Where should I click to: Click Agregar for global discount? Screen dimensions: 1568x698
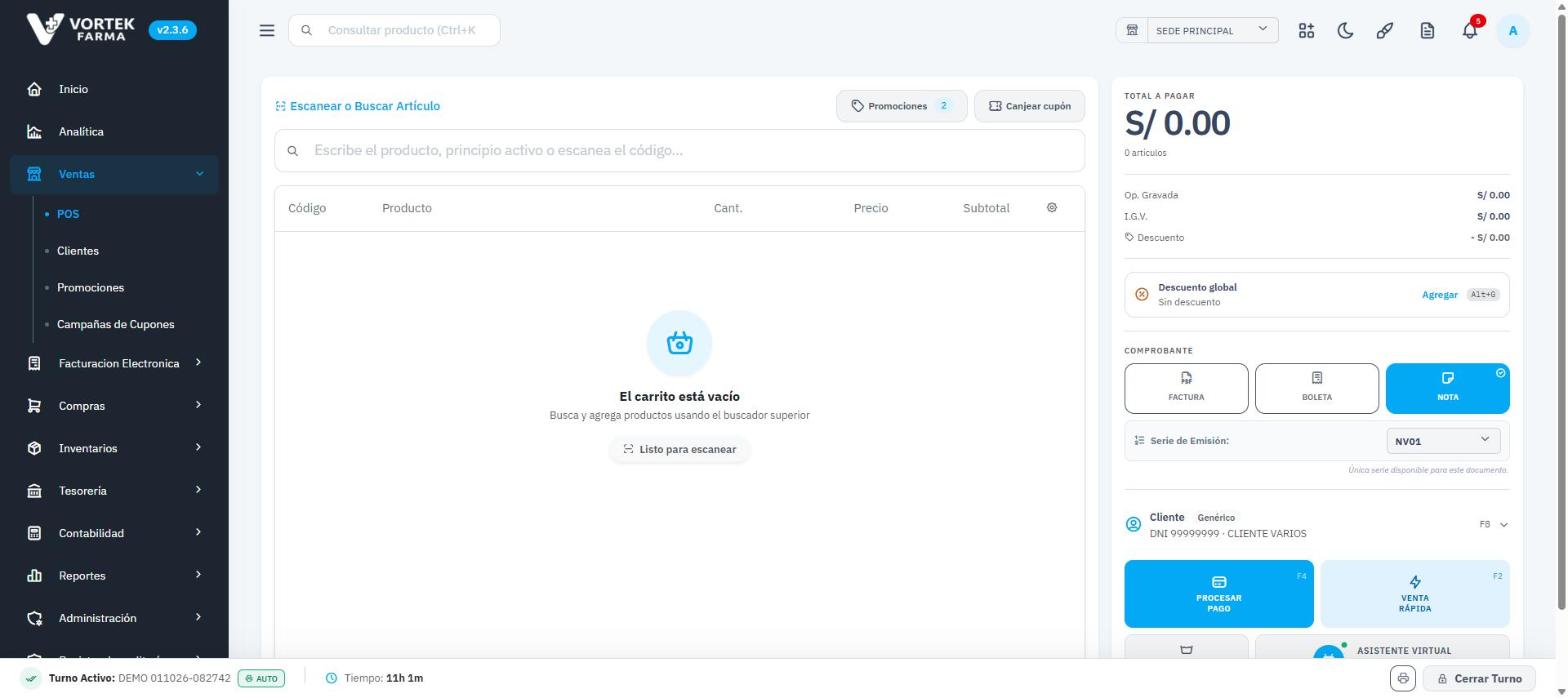pyautogui.click(x=1440, y=295)
